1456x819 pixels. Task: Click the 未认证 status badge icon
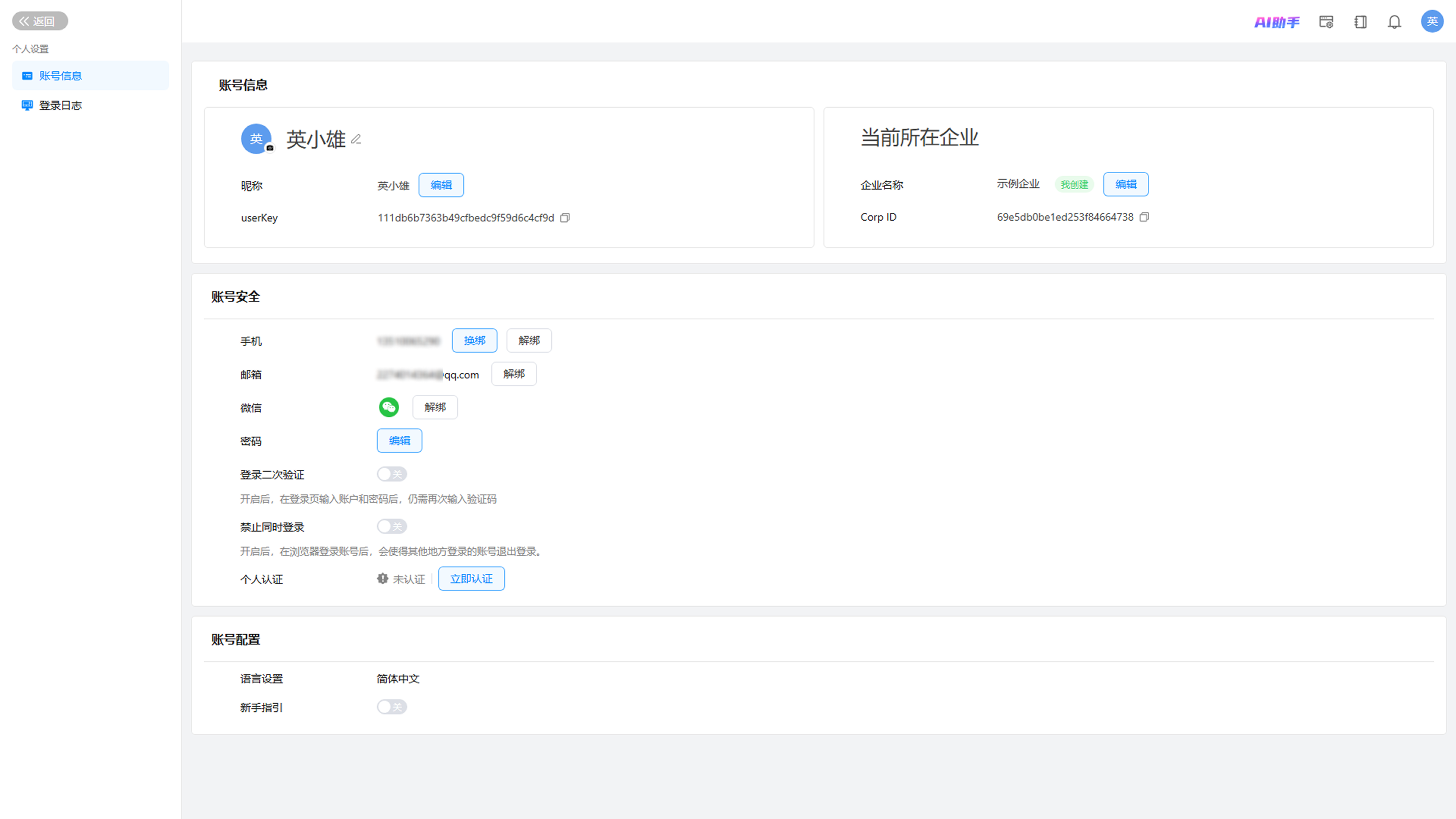(383, 579)
